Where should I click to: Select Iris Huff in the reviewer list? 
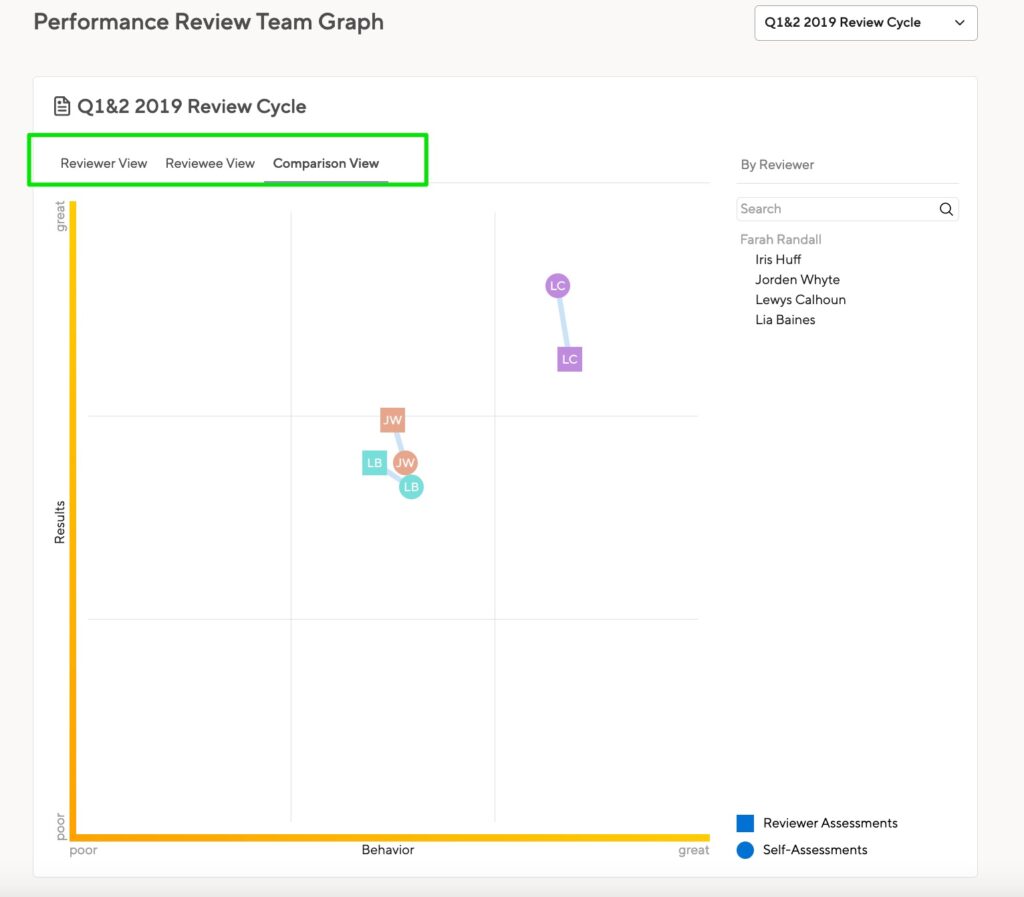pos(778,260)
